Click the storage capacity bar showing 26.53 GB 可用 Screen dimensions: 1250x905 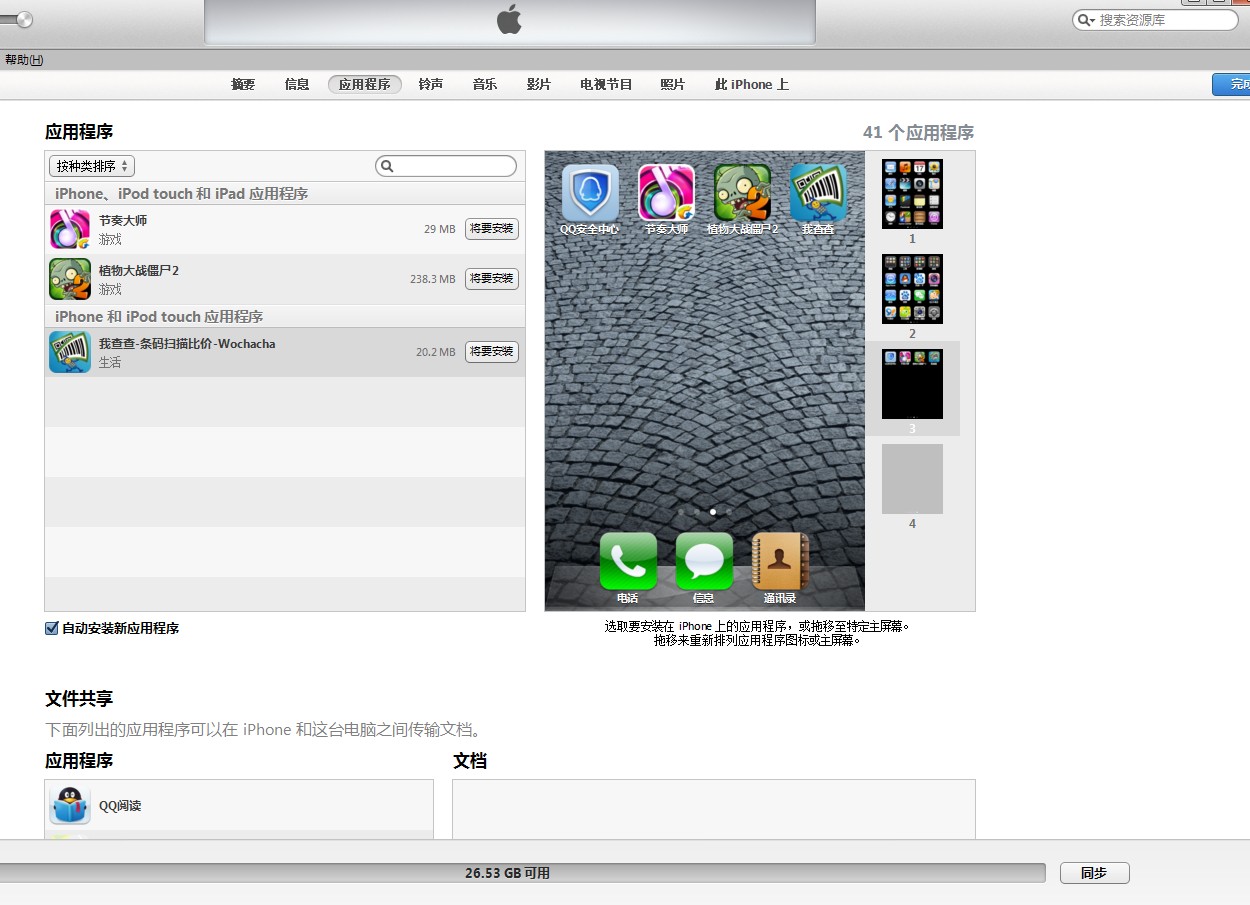pos(522,873)
